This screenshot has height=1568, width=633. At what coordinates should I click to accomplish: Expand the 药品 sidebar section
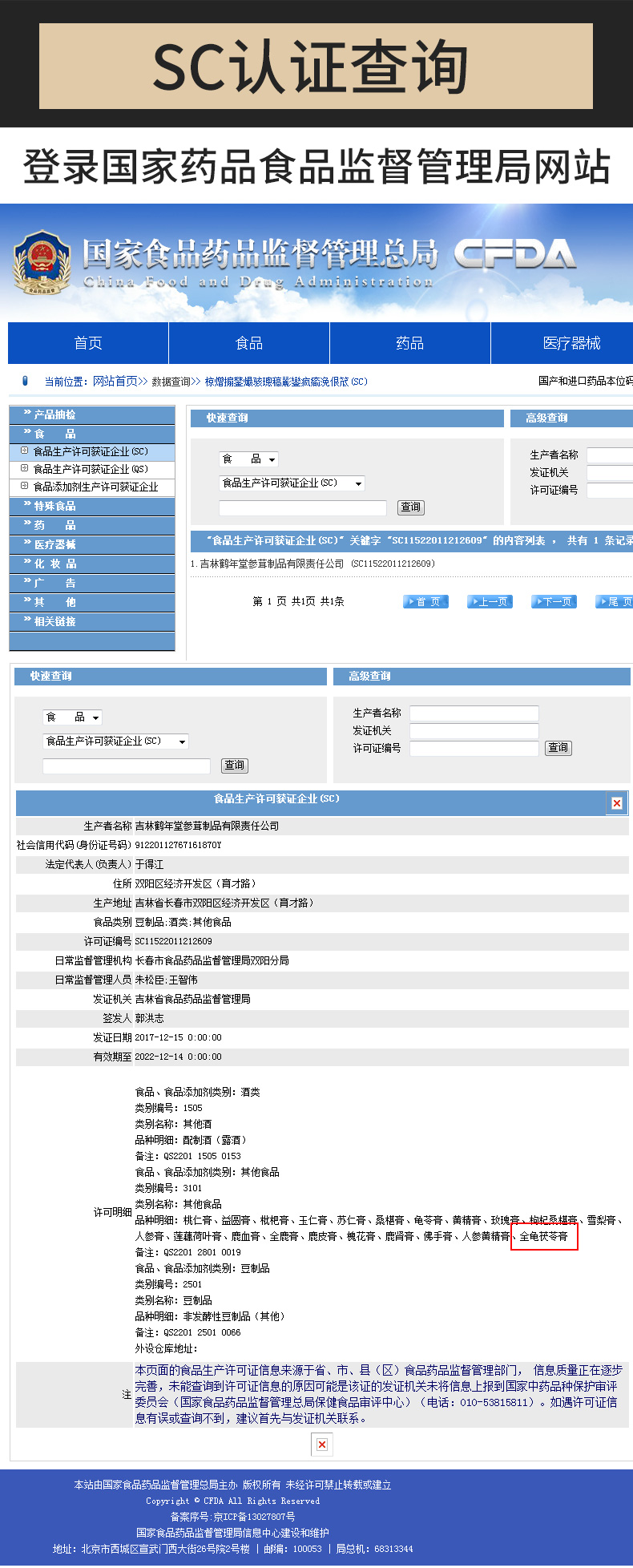91,525
